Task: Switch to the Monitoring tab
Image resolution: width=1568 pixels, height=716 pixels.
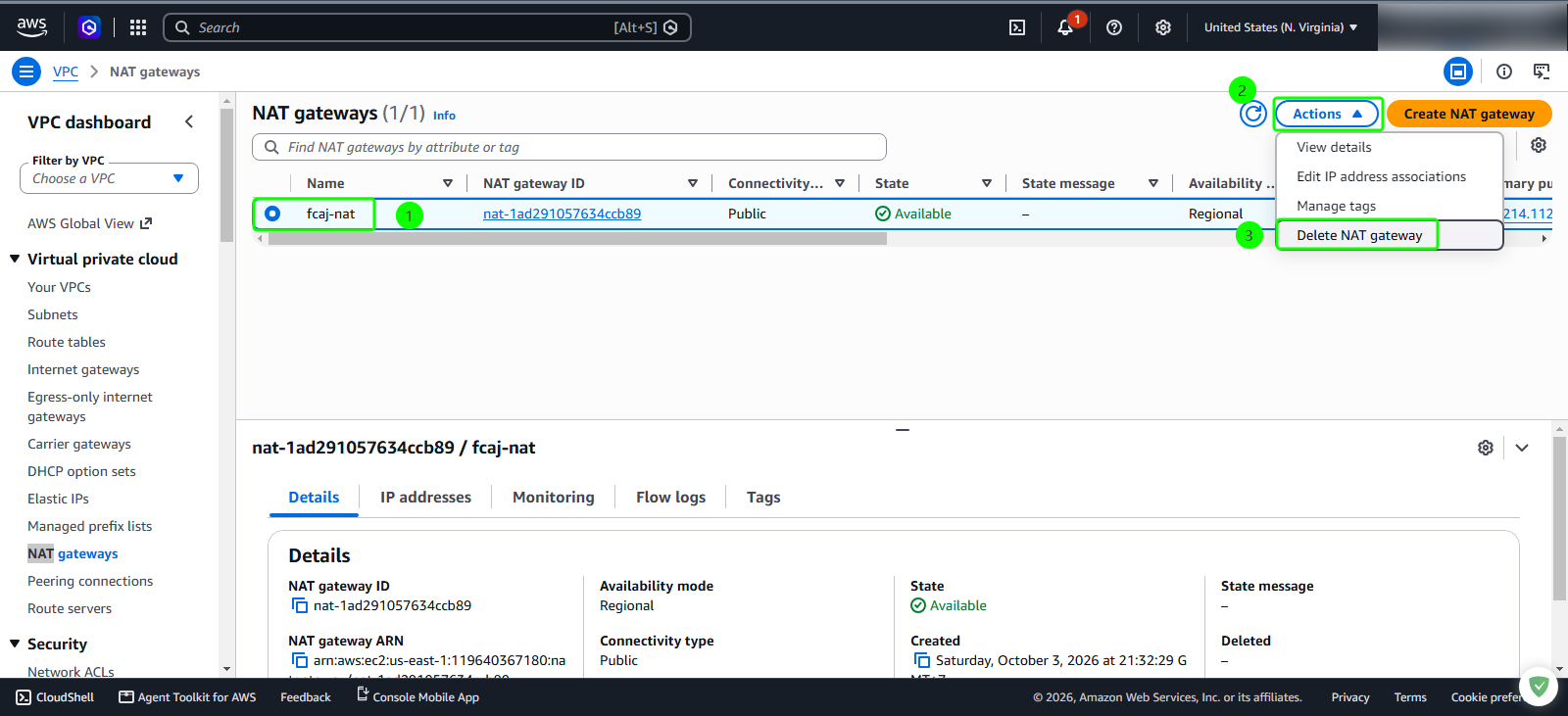Action: point(553,498)
